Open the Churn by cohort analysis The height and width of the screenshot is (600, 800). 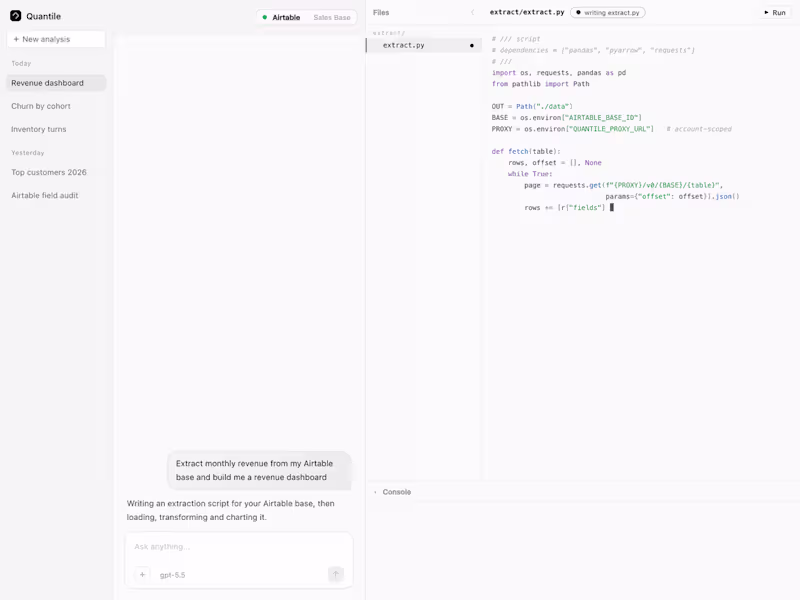point(56,106)
